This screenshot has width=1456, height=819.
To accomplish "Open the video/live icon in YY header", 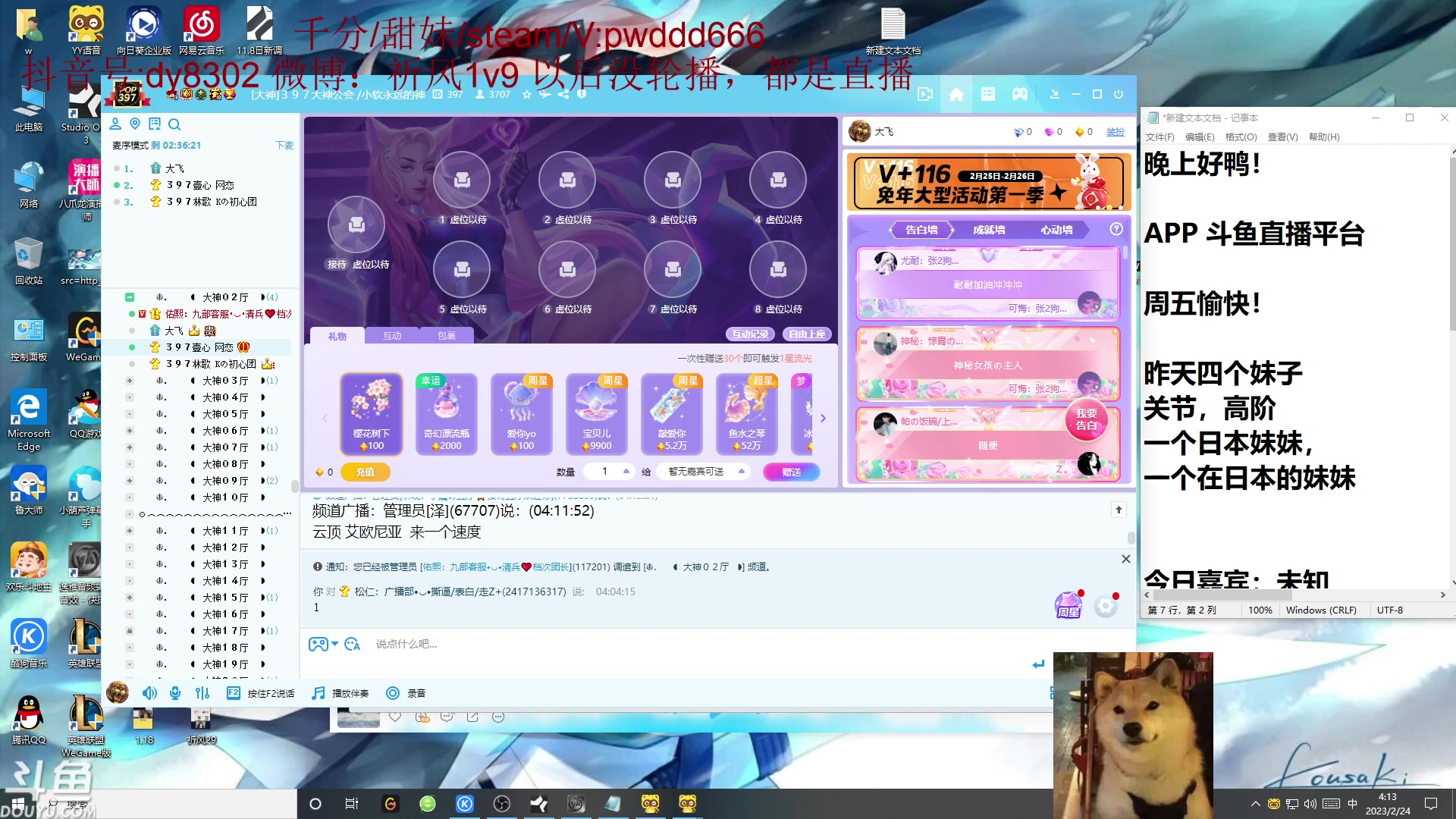I will [925, 95].
